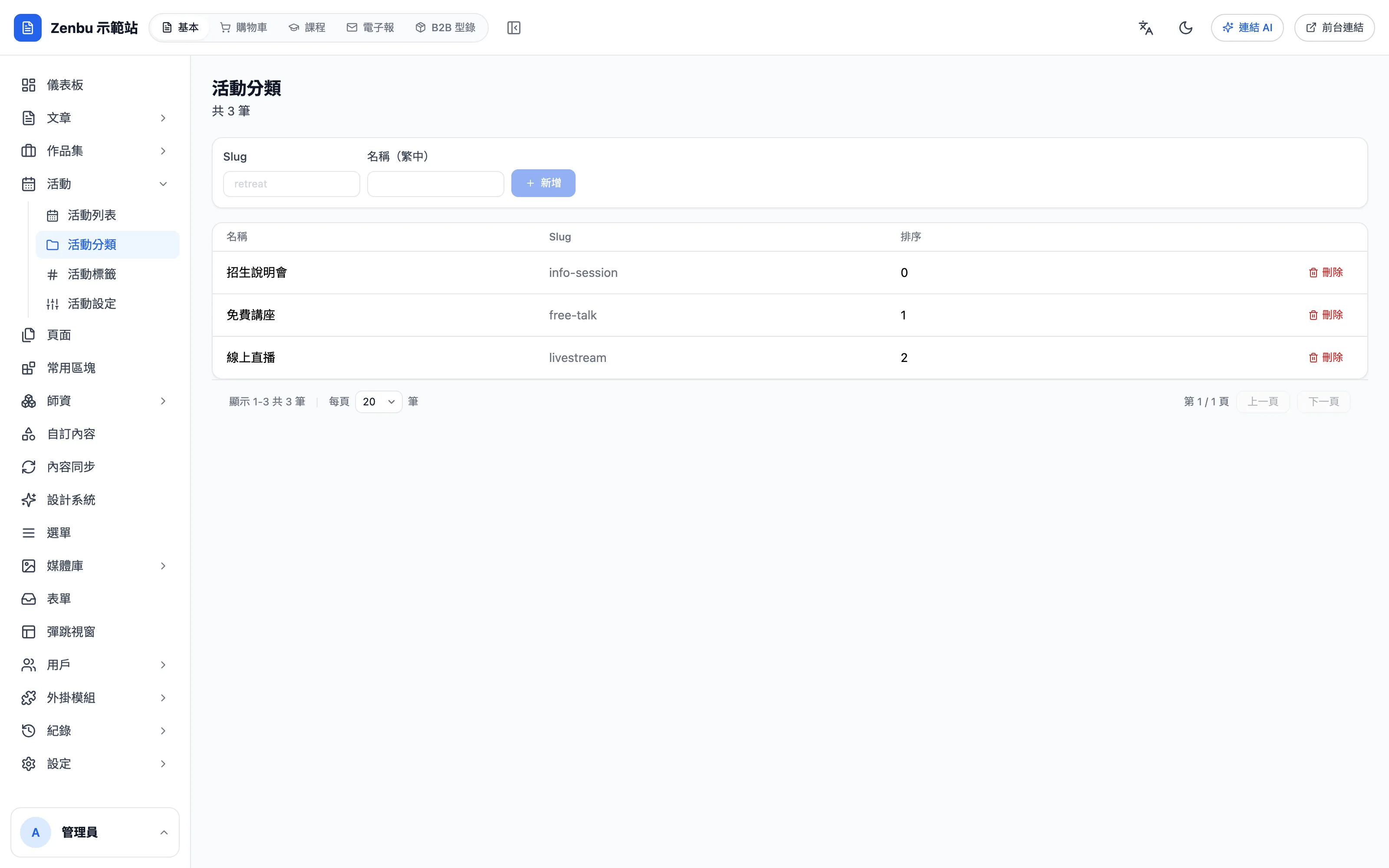The image size is (1389, 868).
Task: Click the 連結 AI button
Action: [x=1247, y=27]
